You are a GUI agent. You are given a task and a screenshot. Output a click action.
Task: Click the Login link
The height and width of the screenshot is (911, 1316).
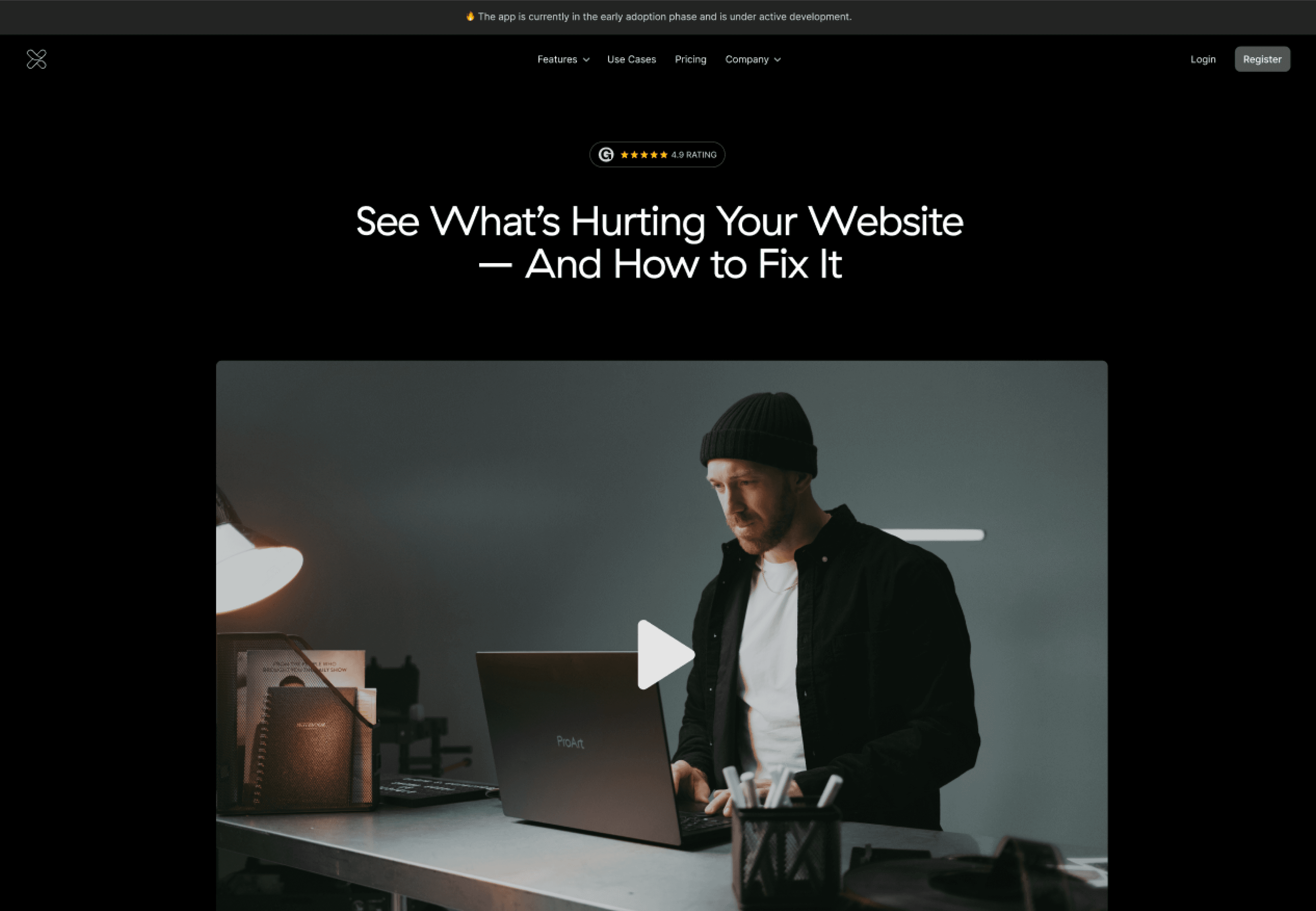(1203, 59)
